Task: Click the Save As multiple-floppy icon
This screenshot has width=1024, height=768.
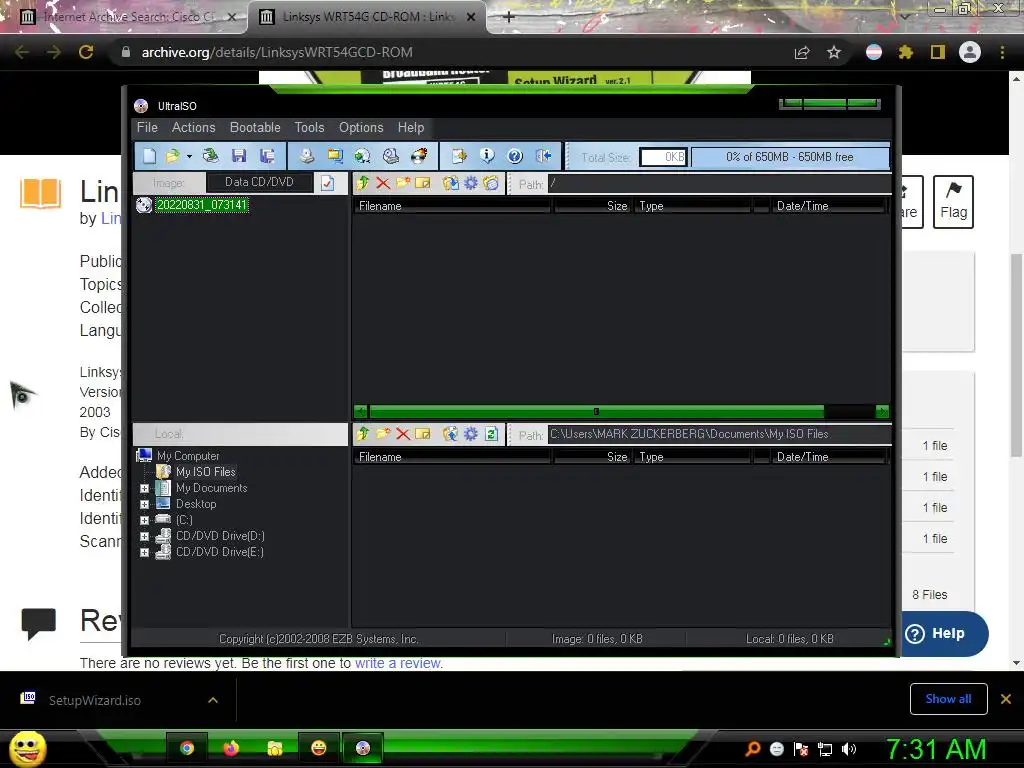Action: 266,156
